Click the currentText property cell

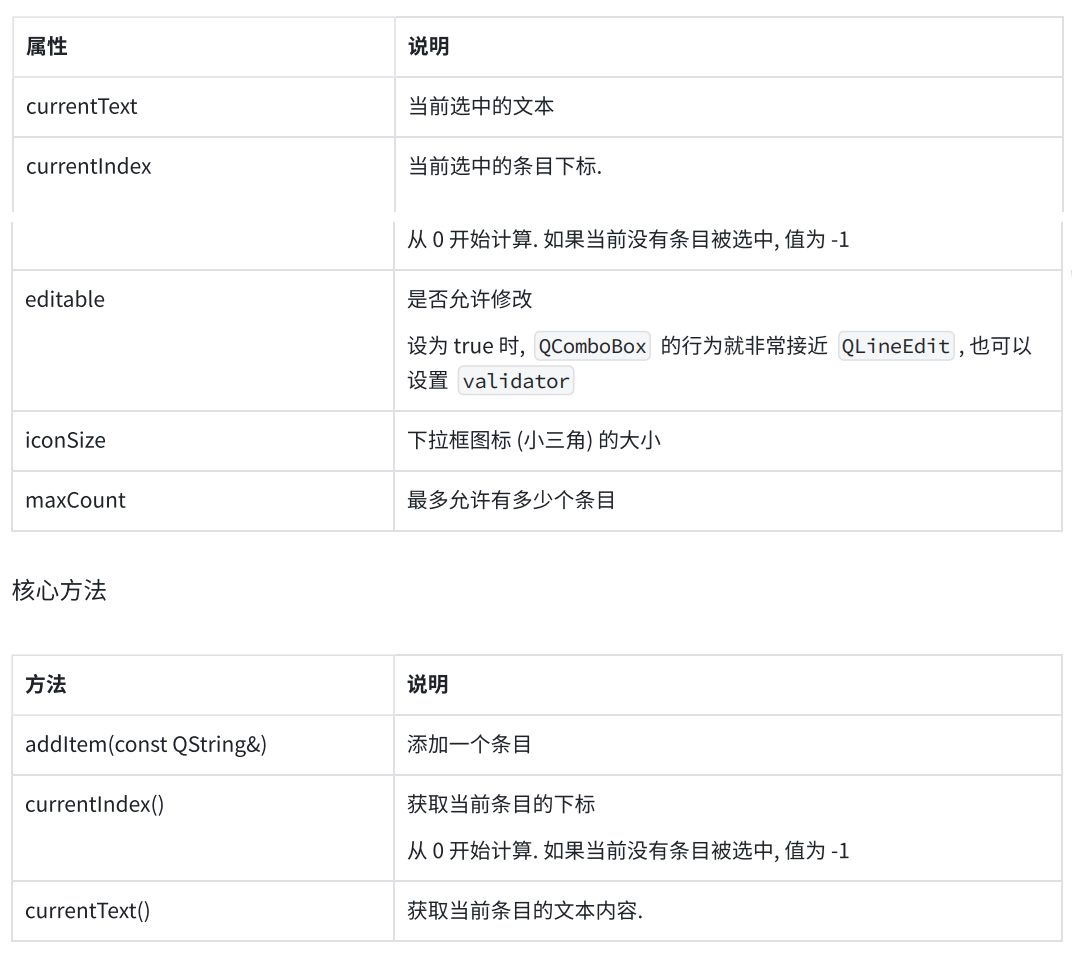204,107
